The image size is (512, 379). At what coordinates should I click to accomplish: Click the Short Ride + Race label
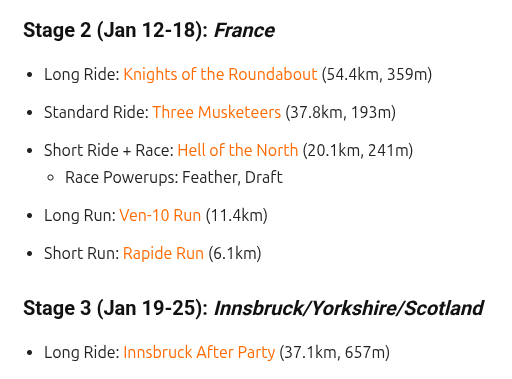(109, 150)
